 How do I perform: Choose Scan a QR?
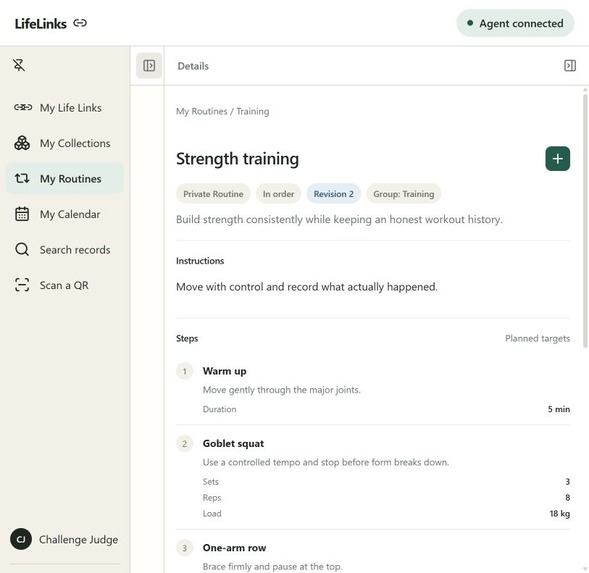[65, 285]
